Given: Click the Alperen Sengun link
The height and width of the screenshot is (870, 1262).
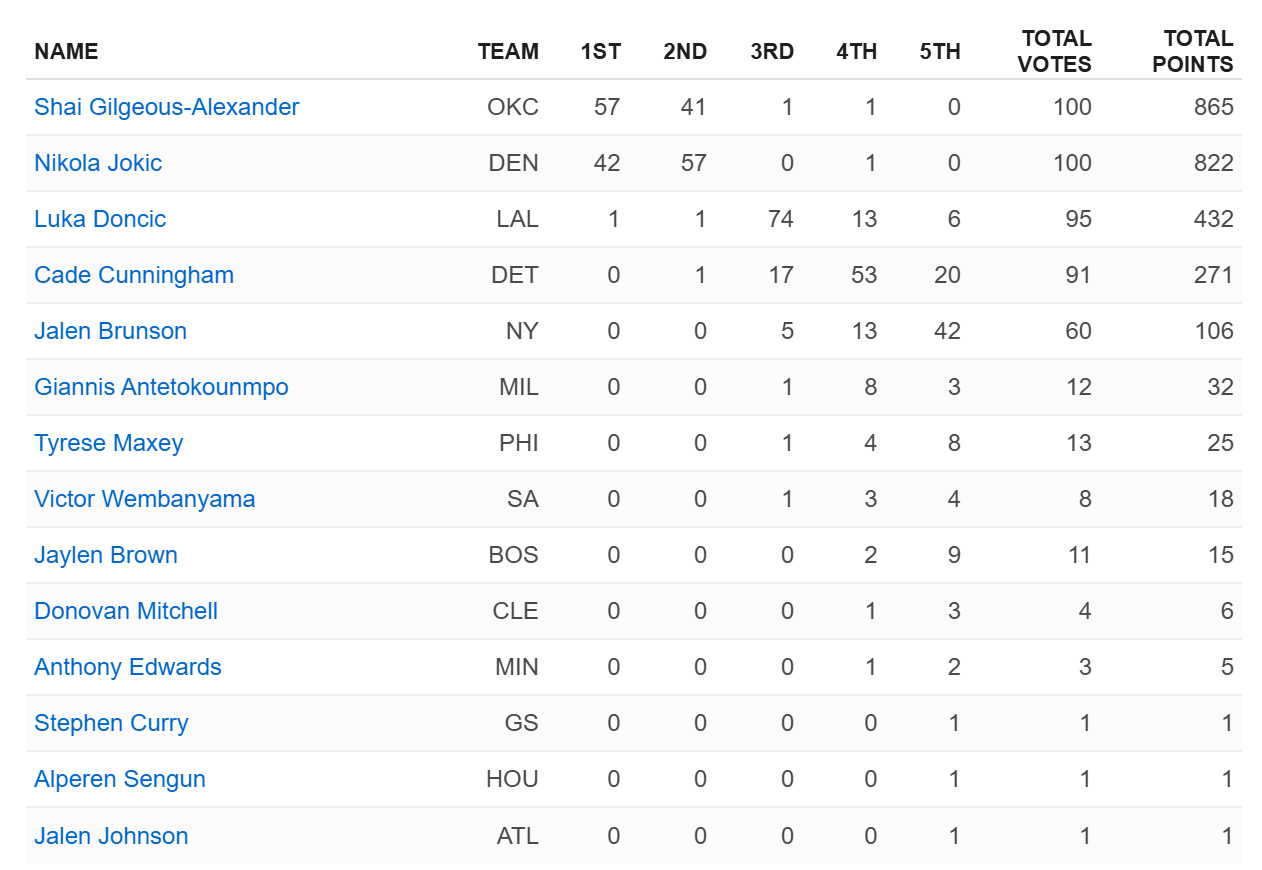Looking at the screenshot, I should (x=120, y=779).
